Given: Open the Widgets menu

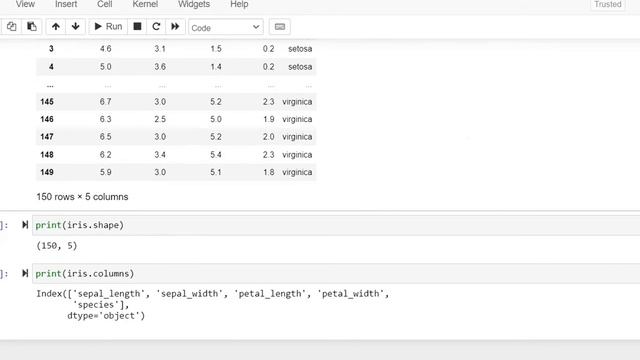Looking at the screenshot, I should click(194, 4).
